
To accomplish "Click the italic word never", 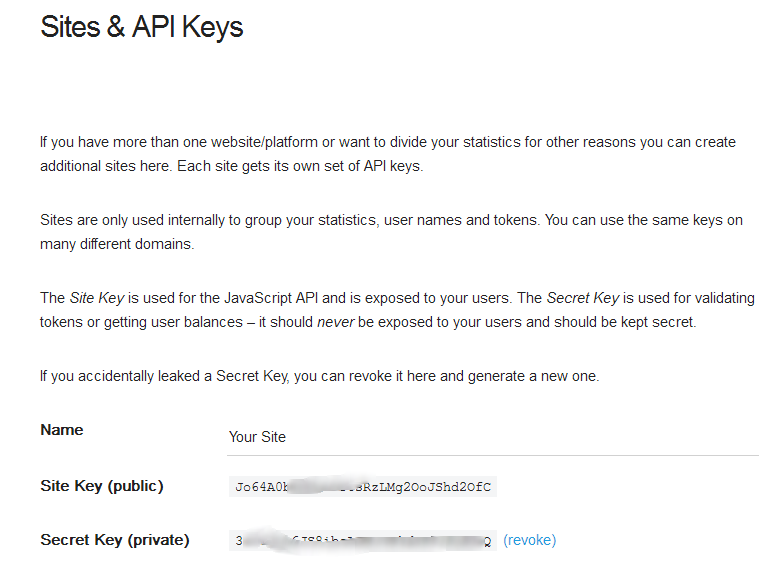I will pos(335,322).
